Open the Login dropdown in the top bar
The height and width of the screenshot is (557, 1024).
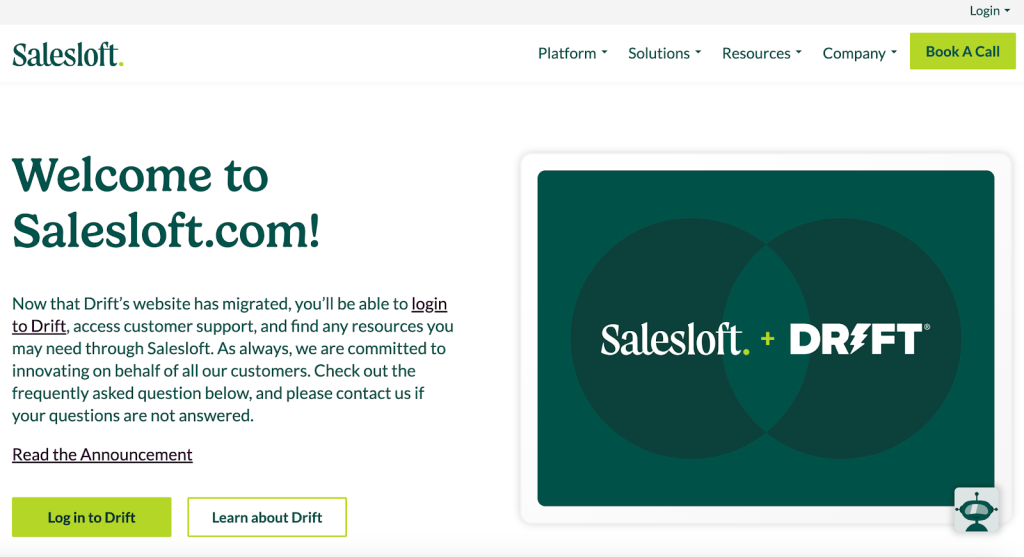tap(989, 11)
